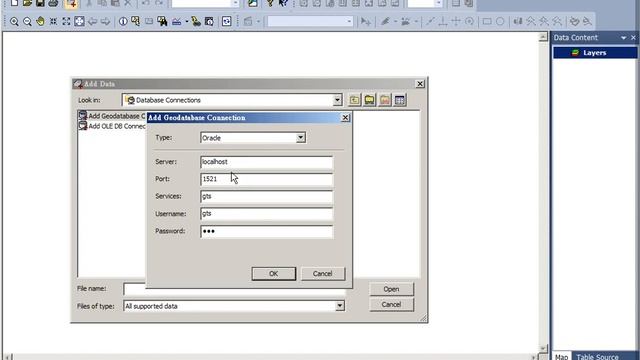
Task: Click the File name input field
Action: (234, 289)
